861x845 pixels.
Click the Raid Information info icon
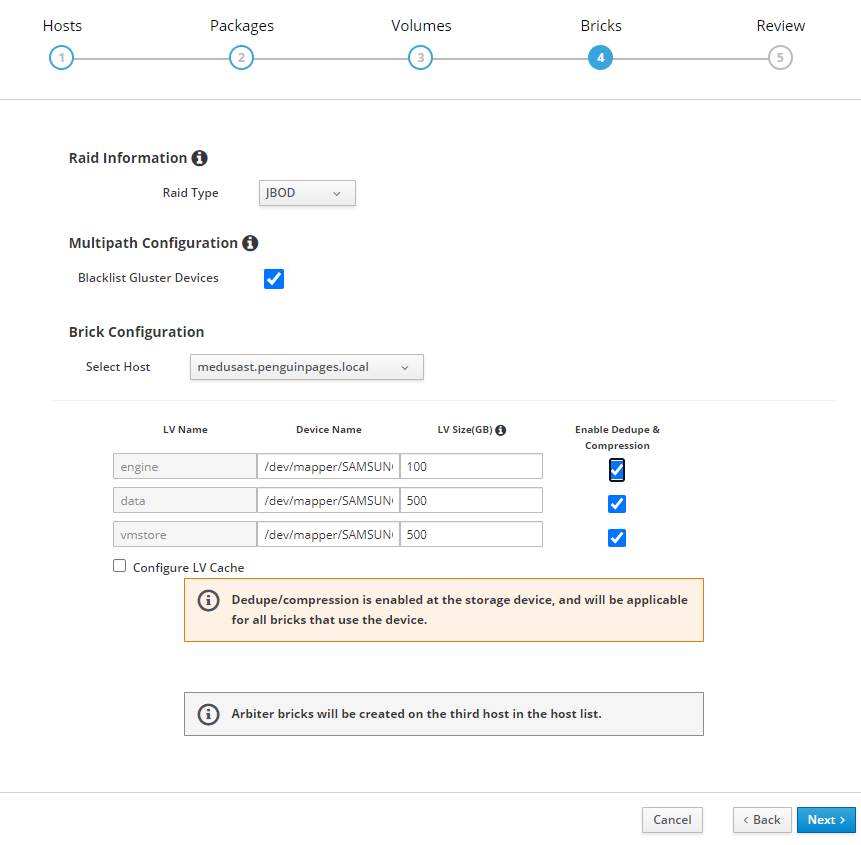click(199, 158)
